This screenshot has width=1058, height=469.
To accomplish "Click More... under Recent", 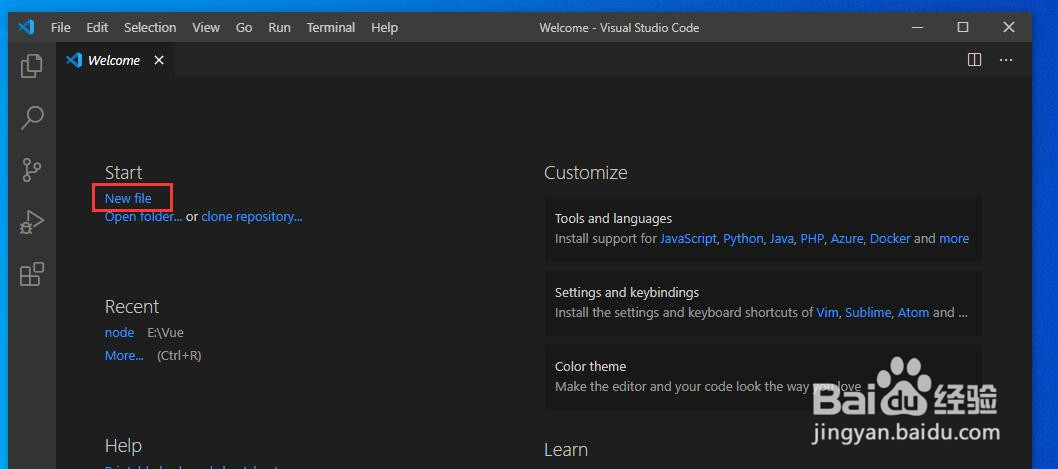I will pyautogui.click(x=124, y=356).
